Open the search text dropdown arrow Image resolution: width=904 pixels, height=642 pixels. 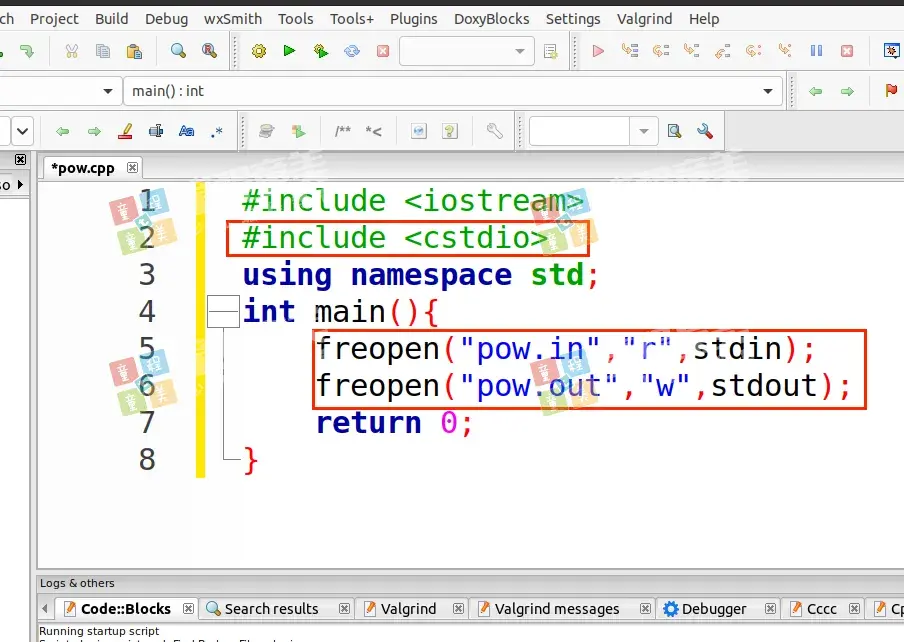643,131
